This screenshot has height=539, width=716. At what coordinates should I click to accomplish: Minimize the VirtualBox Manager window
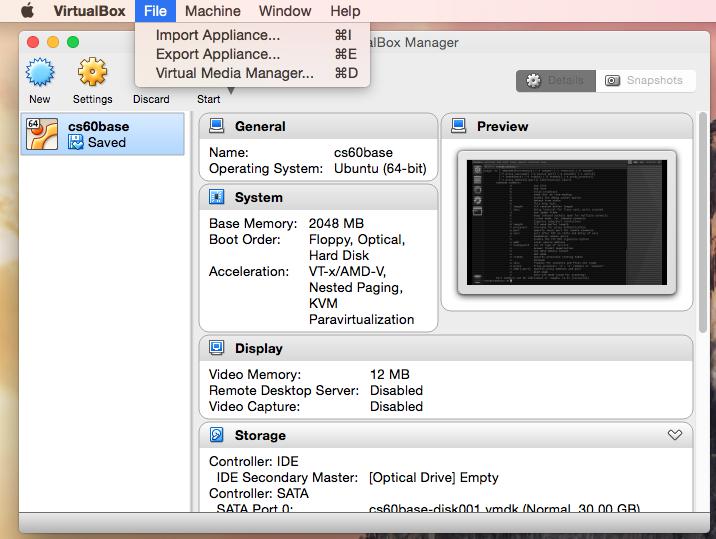pyautogui.click(x=53, y=42)
